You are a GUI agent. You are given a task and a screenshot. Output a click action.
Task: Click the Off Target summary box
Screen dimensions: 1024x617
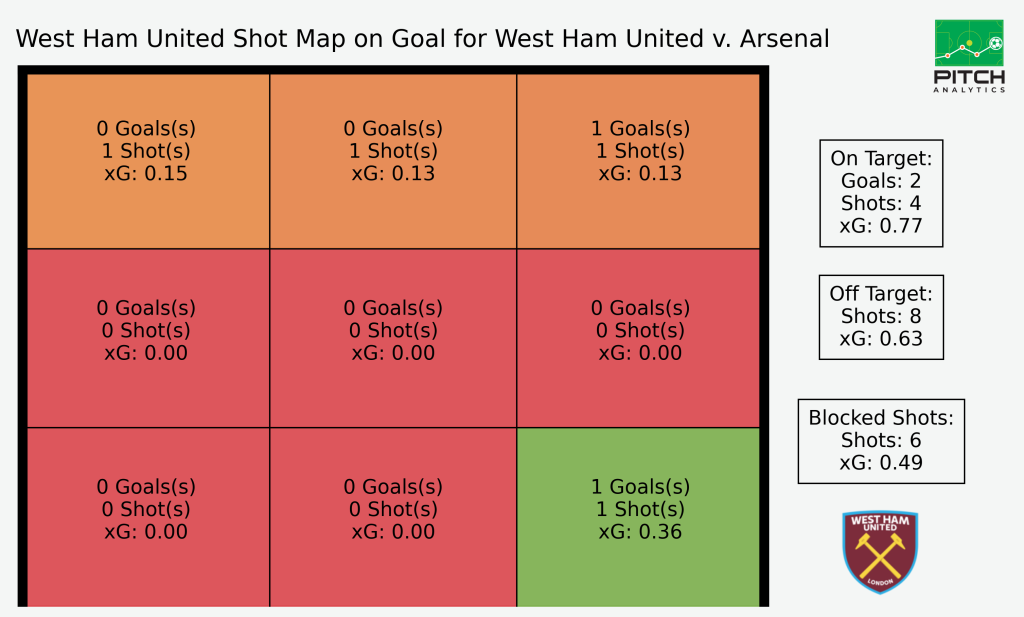click(881, 317)
